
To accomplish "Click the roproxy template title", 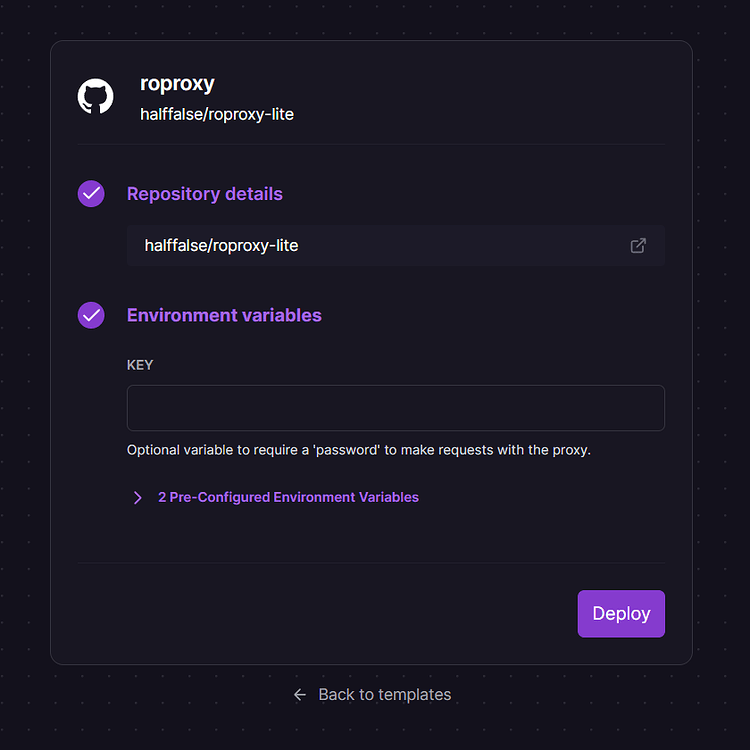I will pos(177,83).
